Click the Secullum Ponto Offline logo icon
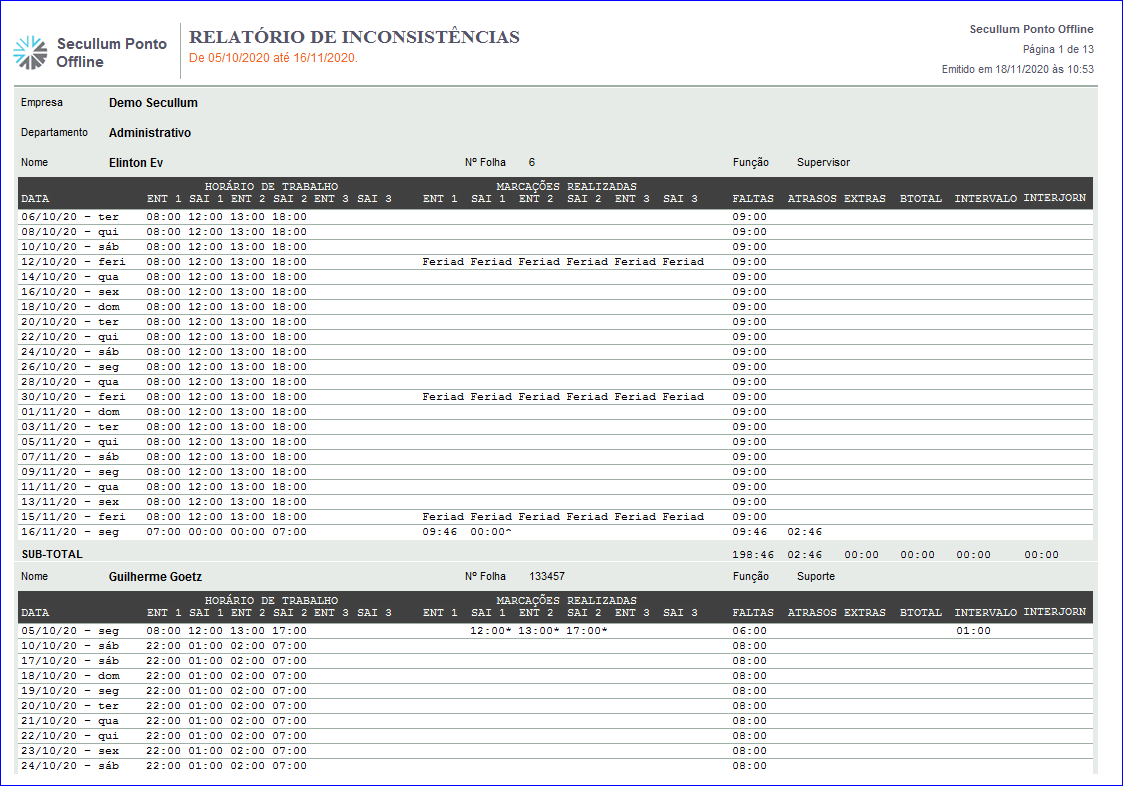Screen dimensions: 1123x786 tap(30, 52)
